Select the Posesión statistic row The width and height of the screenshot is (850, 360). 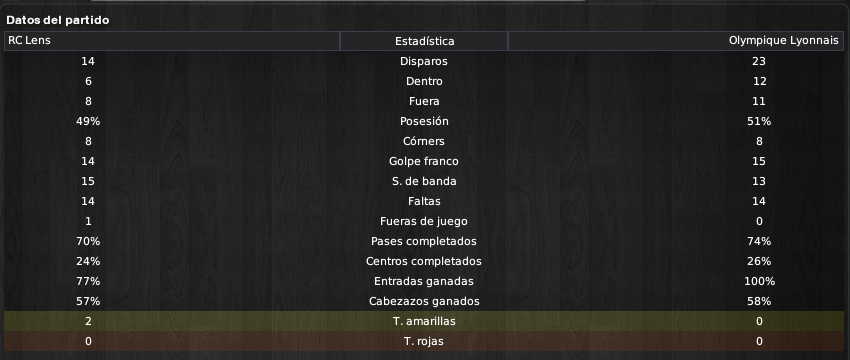424,121
